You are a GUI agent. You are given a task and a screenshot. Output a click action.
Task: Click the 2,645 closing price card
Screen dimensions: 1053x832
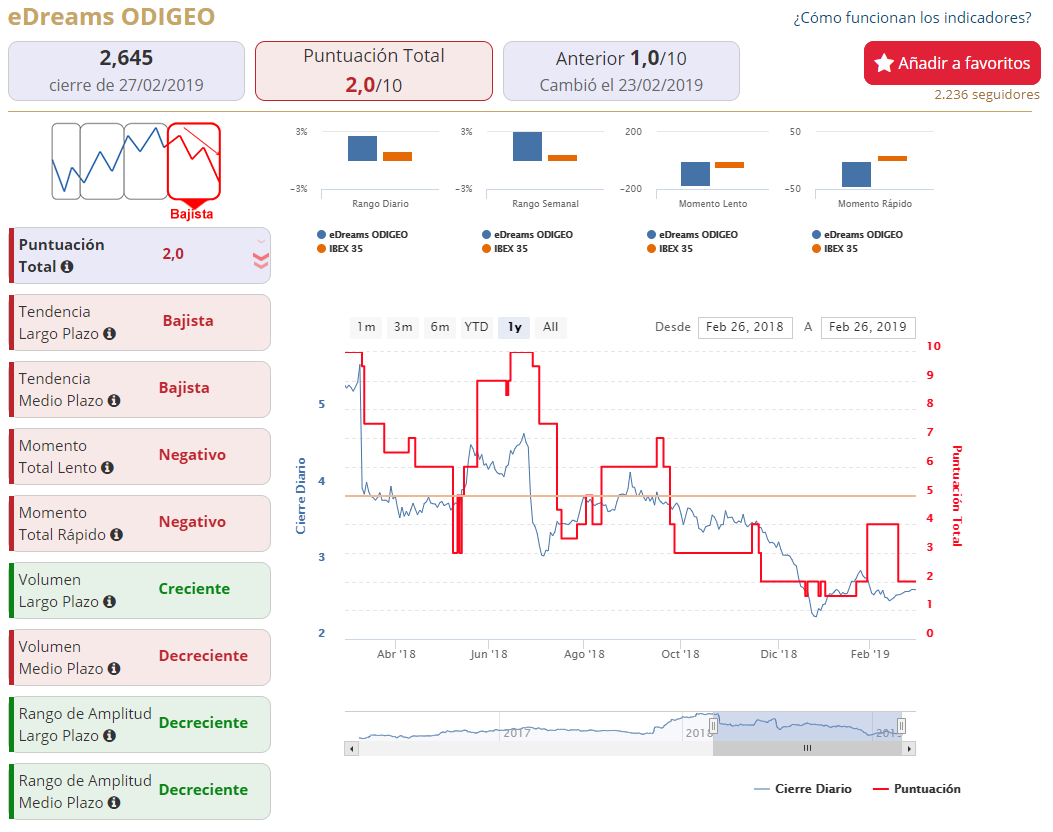click(126, 71)
